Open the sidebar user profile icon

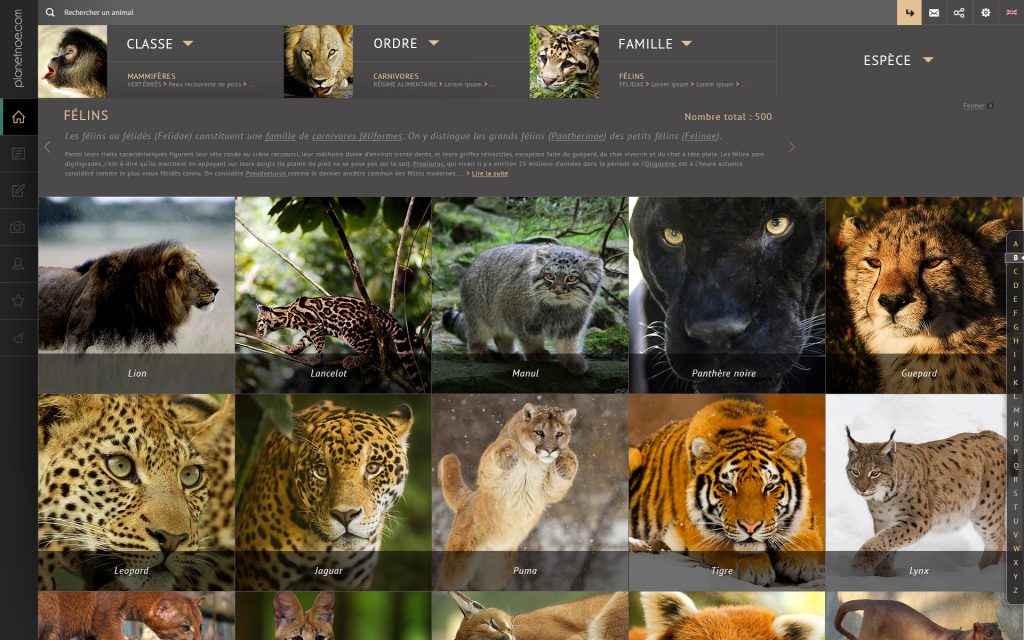tap(18, 264)
